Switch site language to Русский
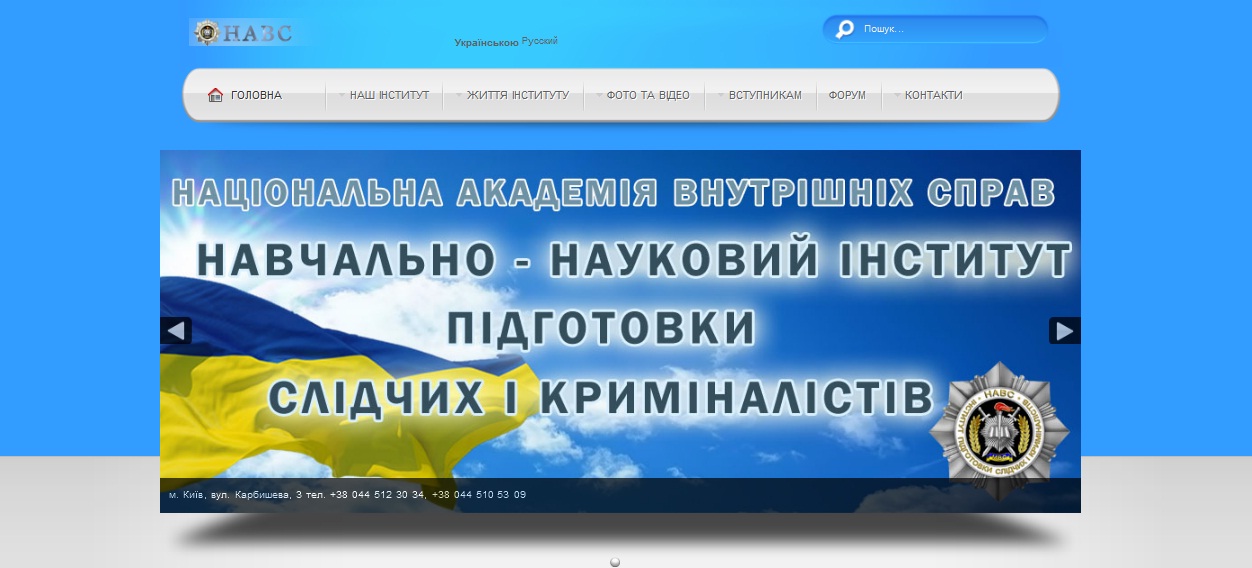Viewport: 1252px width, 568px height. coord(540,41)
